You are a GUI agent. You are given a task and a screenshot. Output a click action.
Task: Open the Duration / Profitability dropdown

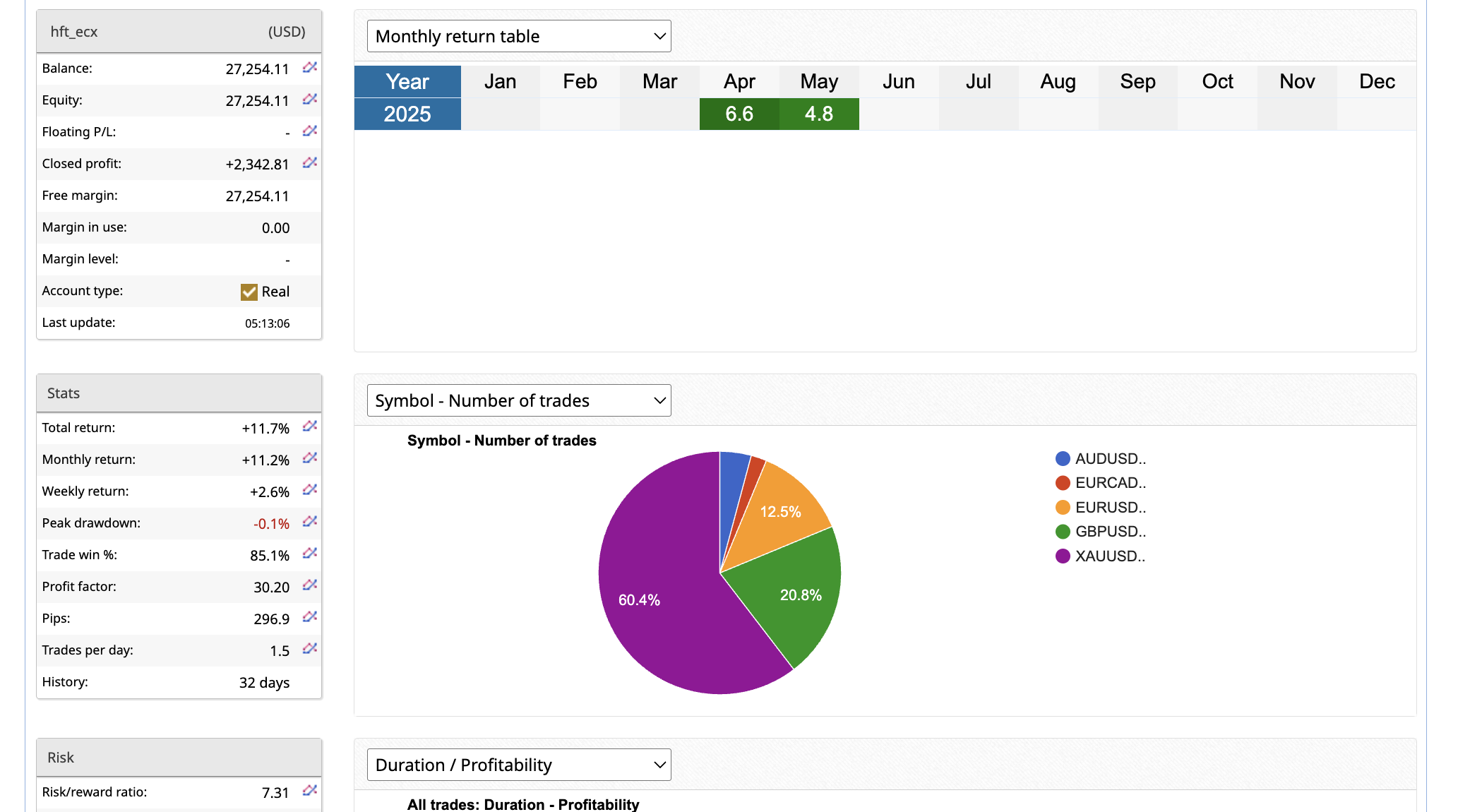click(519, 765)
